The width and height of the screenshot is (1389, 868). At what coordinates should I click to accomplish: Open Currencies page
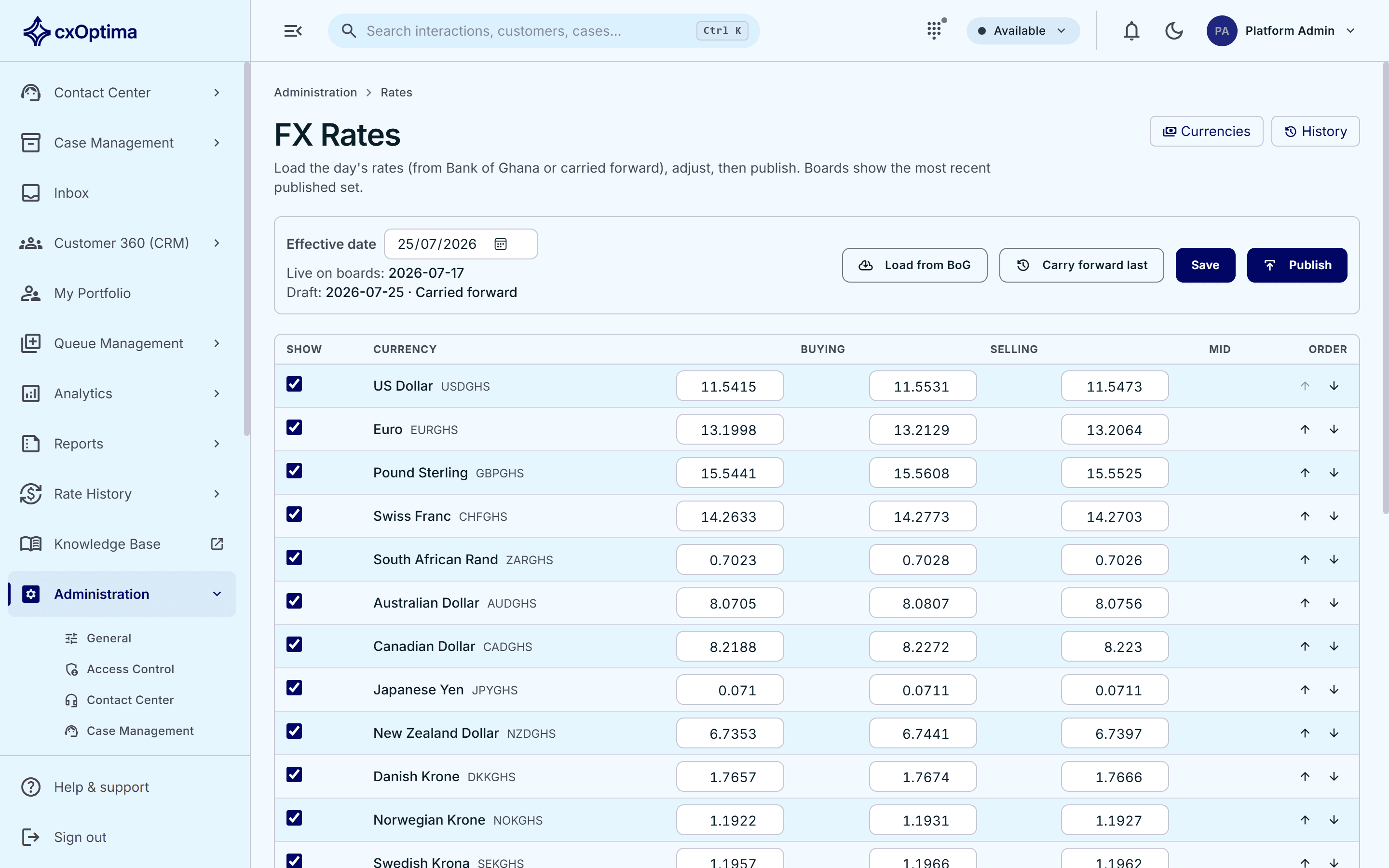pos(1206,132)
